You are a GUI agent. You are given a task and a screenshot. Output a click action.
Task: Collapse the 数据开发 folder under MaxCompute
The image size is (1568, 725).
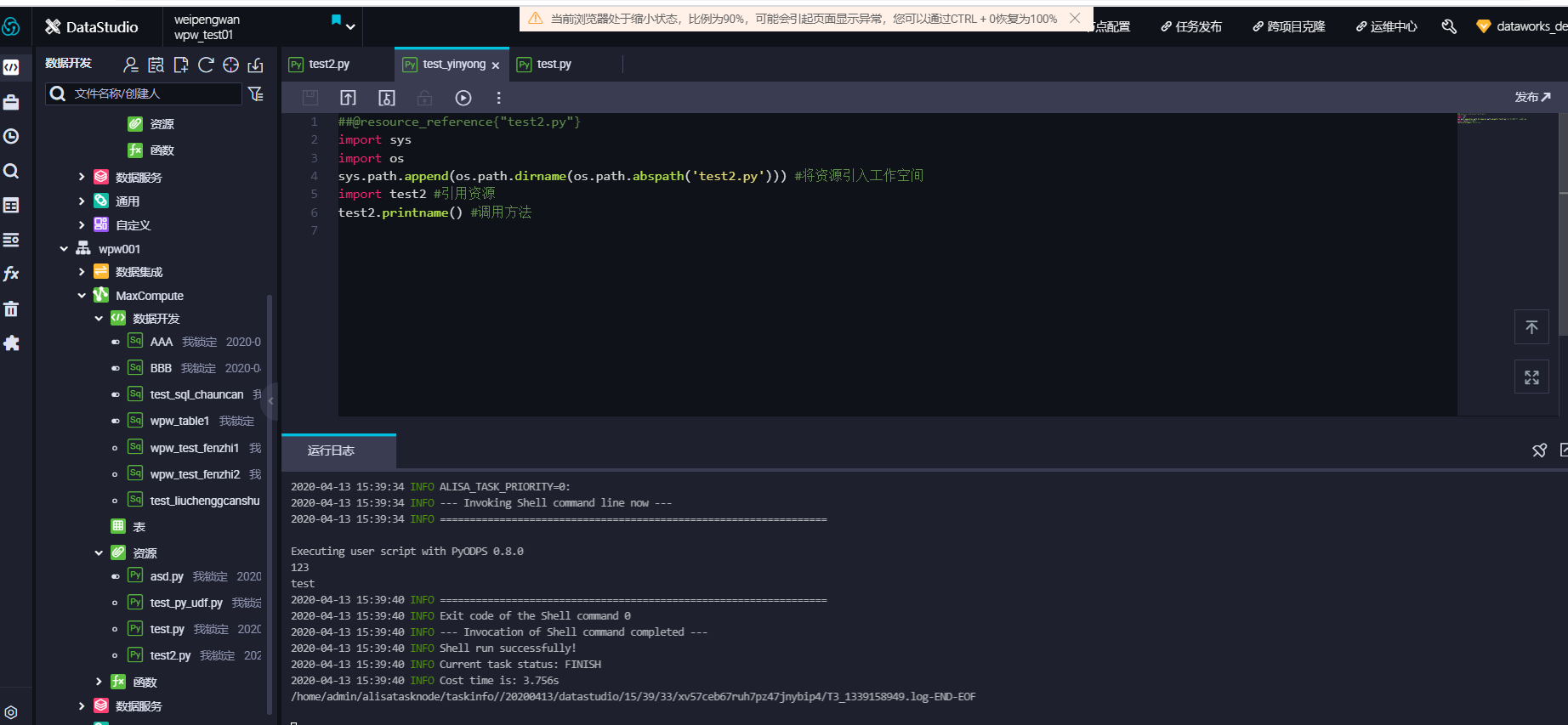(99, 319)
